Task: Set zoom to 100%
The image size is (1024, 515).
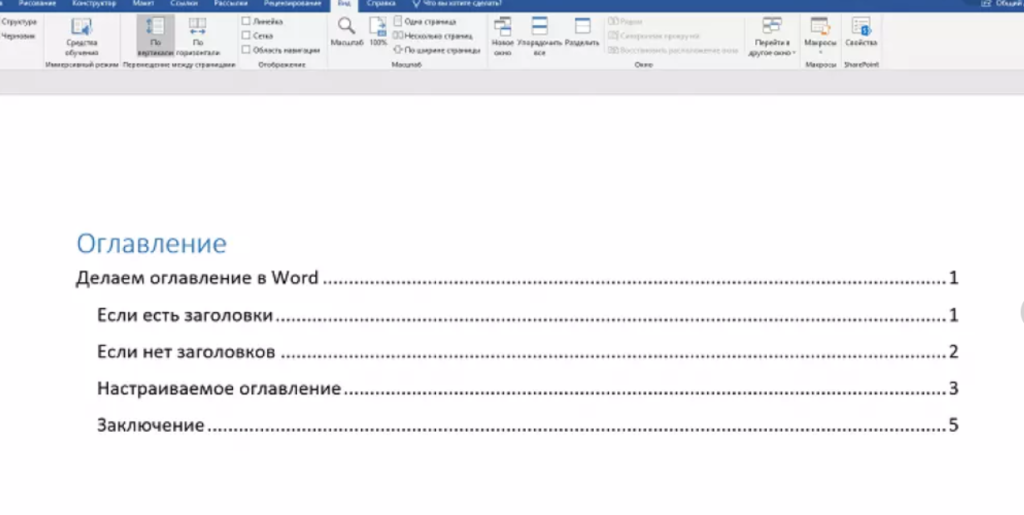Action: [x=378, y=34]
